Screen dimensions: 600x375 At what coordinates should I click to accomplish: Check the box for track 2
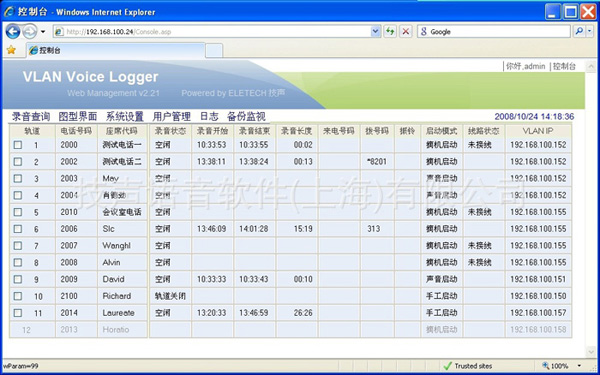click(18, 161)
